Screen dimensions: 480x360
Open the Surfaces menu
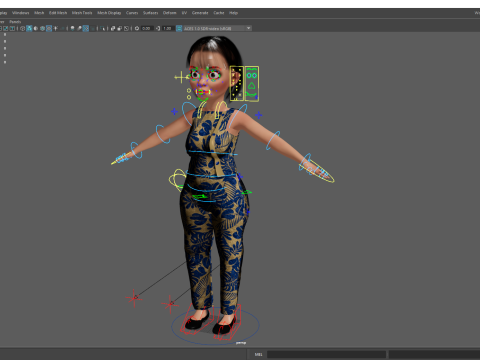tap(151, 13)
